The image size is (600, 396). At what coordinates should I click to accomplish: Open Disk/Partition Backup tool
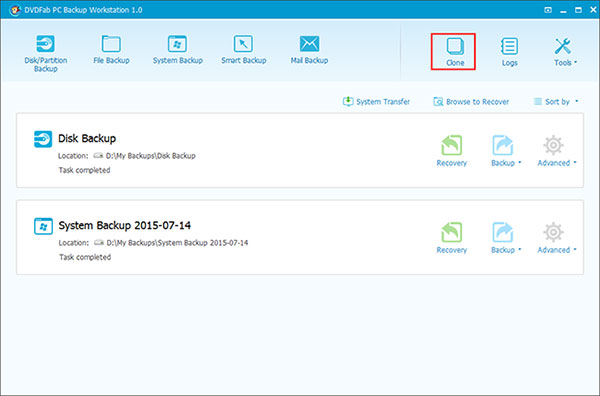click(x=46, y=54)
